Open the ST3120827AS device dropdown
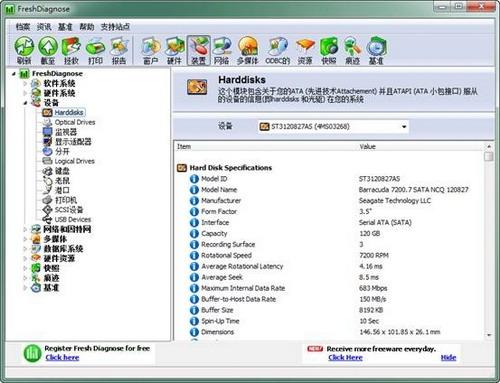The height and width of the screenshot is (383, 500). coord(404,127)
